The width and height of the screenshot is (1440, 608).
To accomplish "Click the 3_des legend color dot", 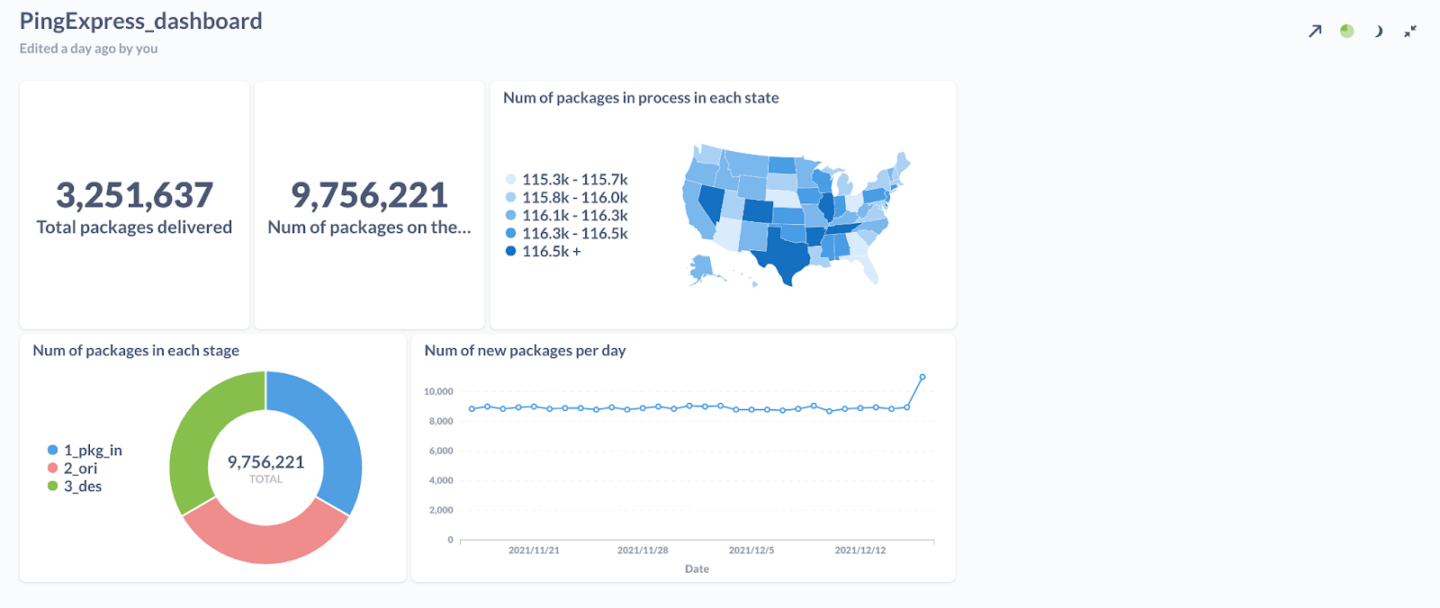I will click(53, 486).
